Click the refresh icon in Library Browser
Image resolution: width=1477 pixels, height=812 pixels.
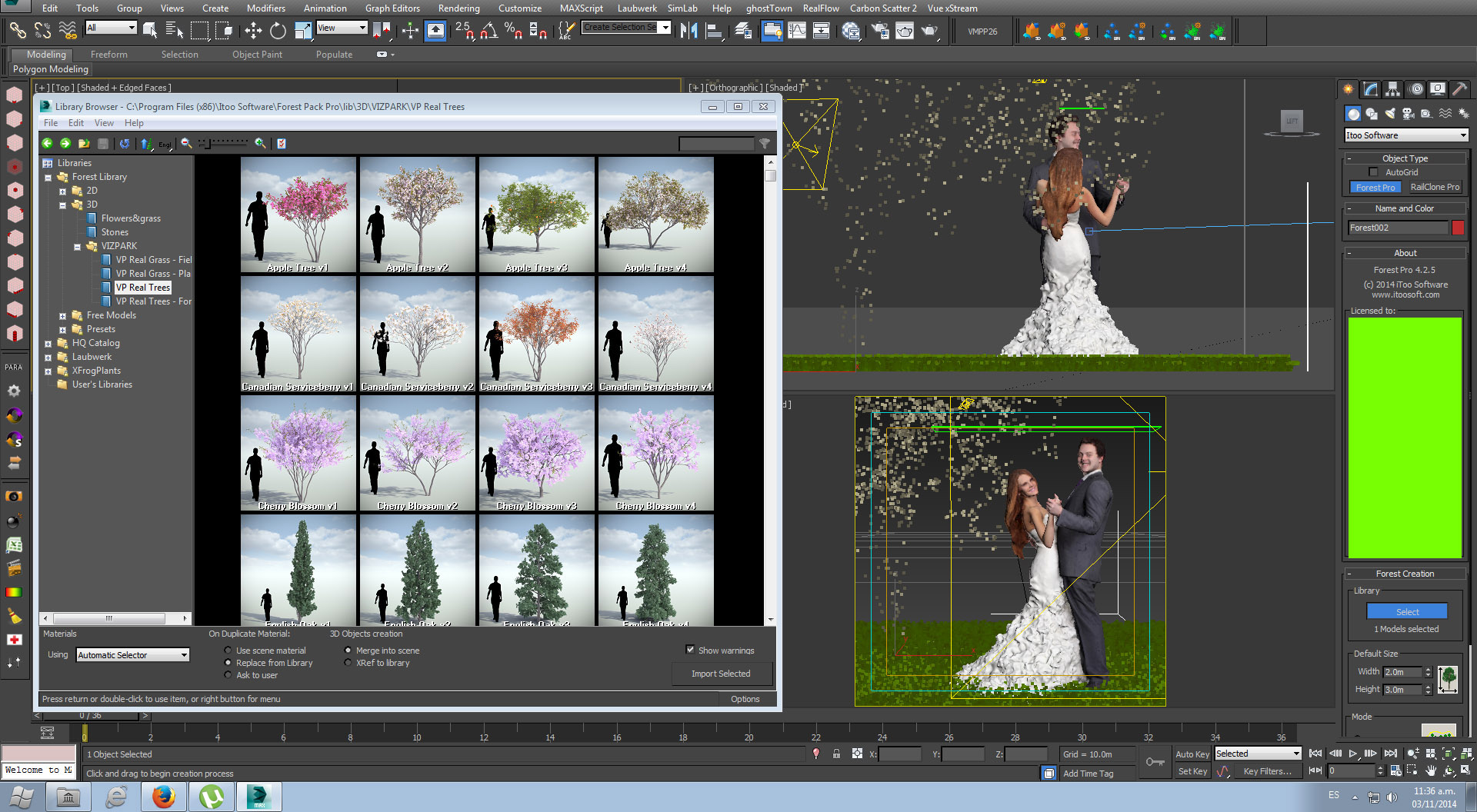pyautogui.click(x=125, y=143)
